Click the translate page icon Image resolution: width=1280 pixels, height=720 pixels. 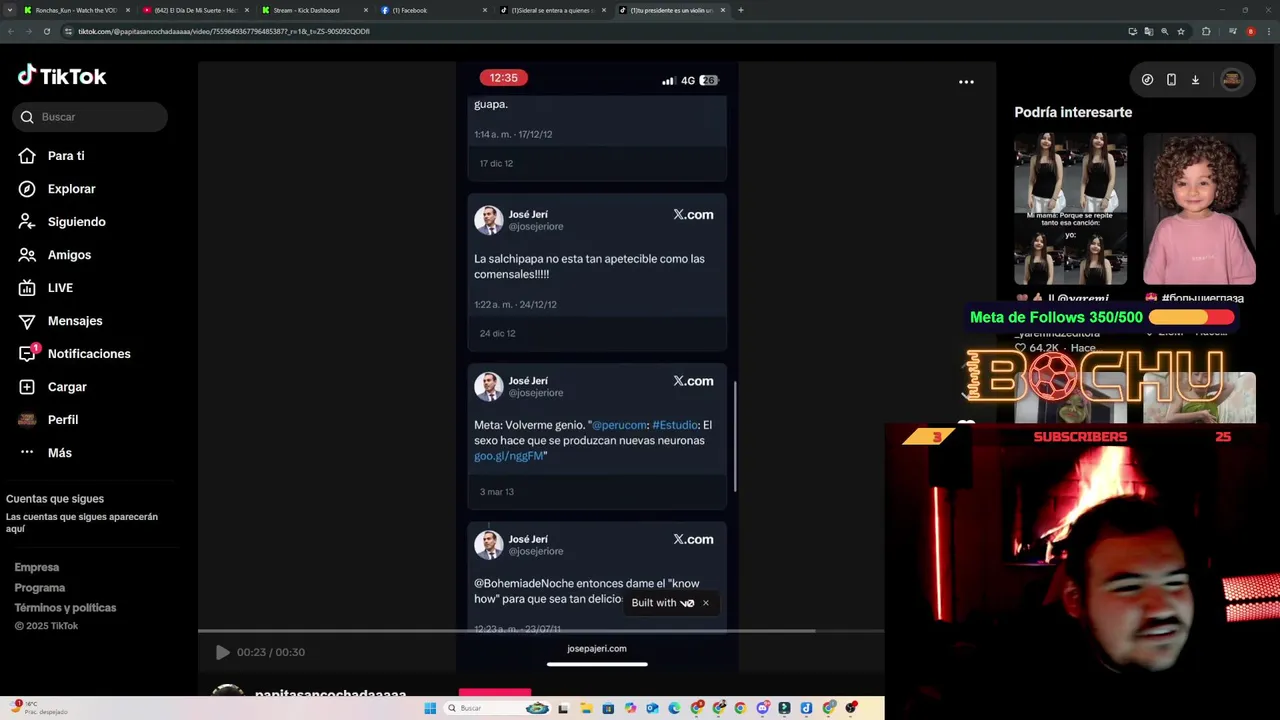[x=1149, y=31]
